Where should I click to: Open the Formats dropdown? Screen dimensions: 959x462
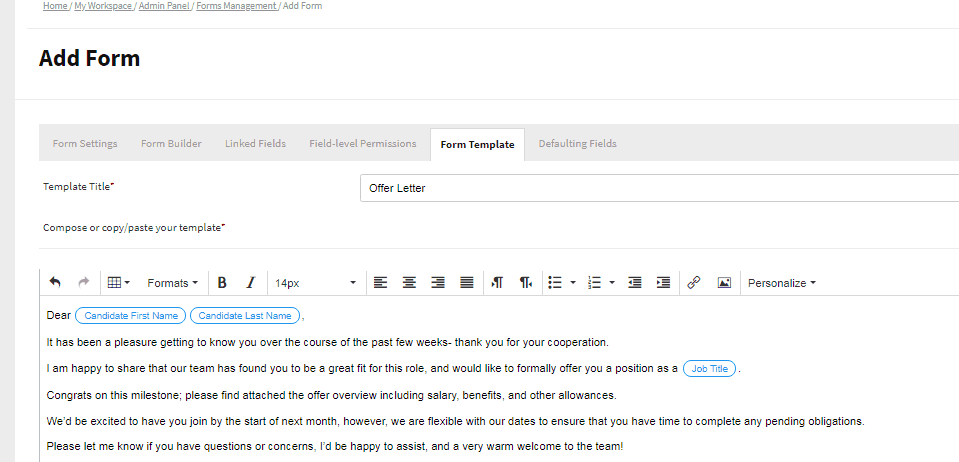click(x=172, y=283)
